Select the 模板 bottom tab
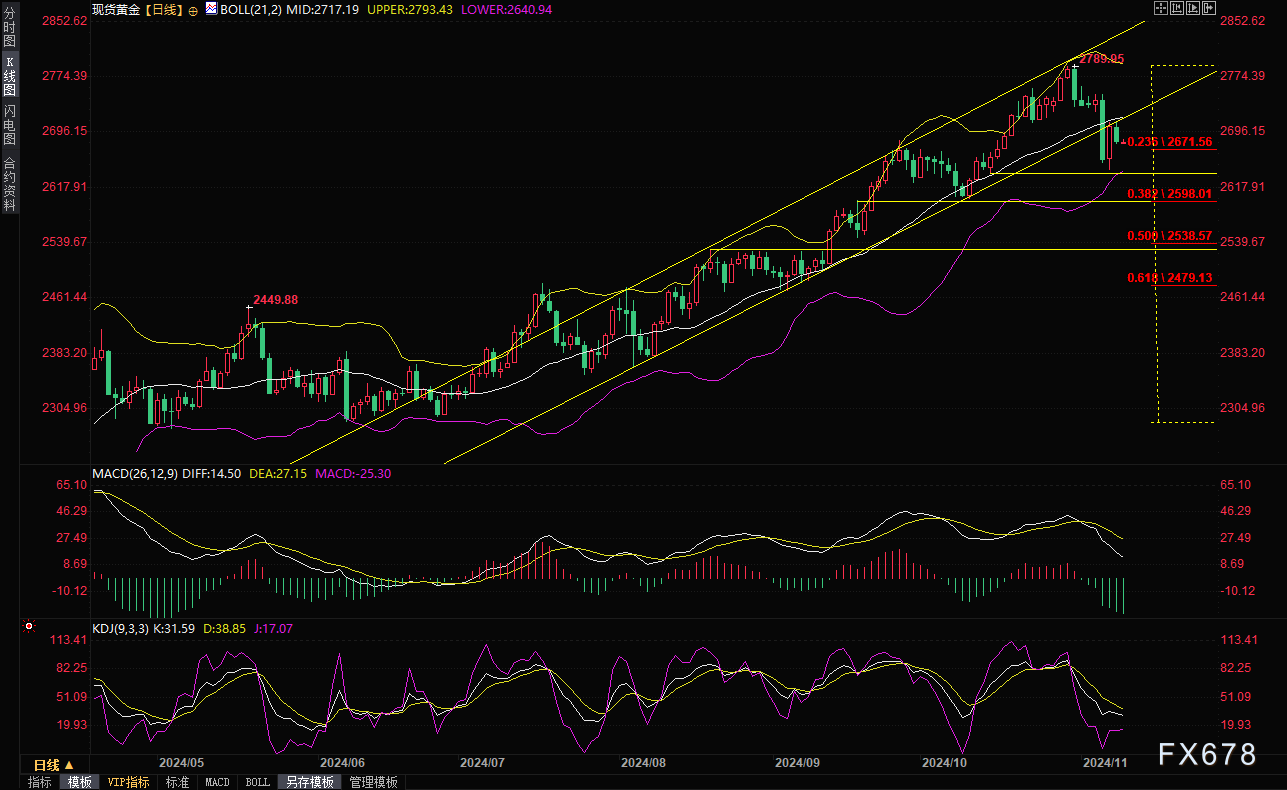This screenshot has height=790, width=1287. click(x=80, y=782)
